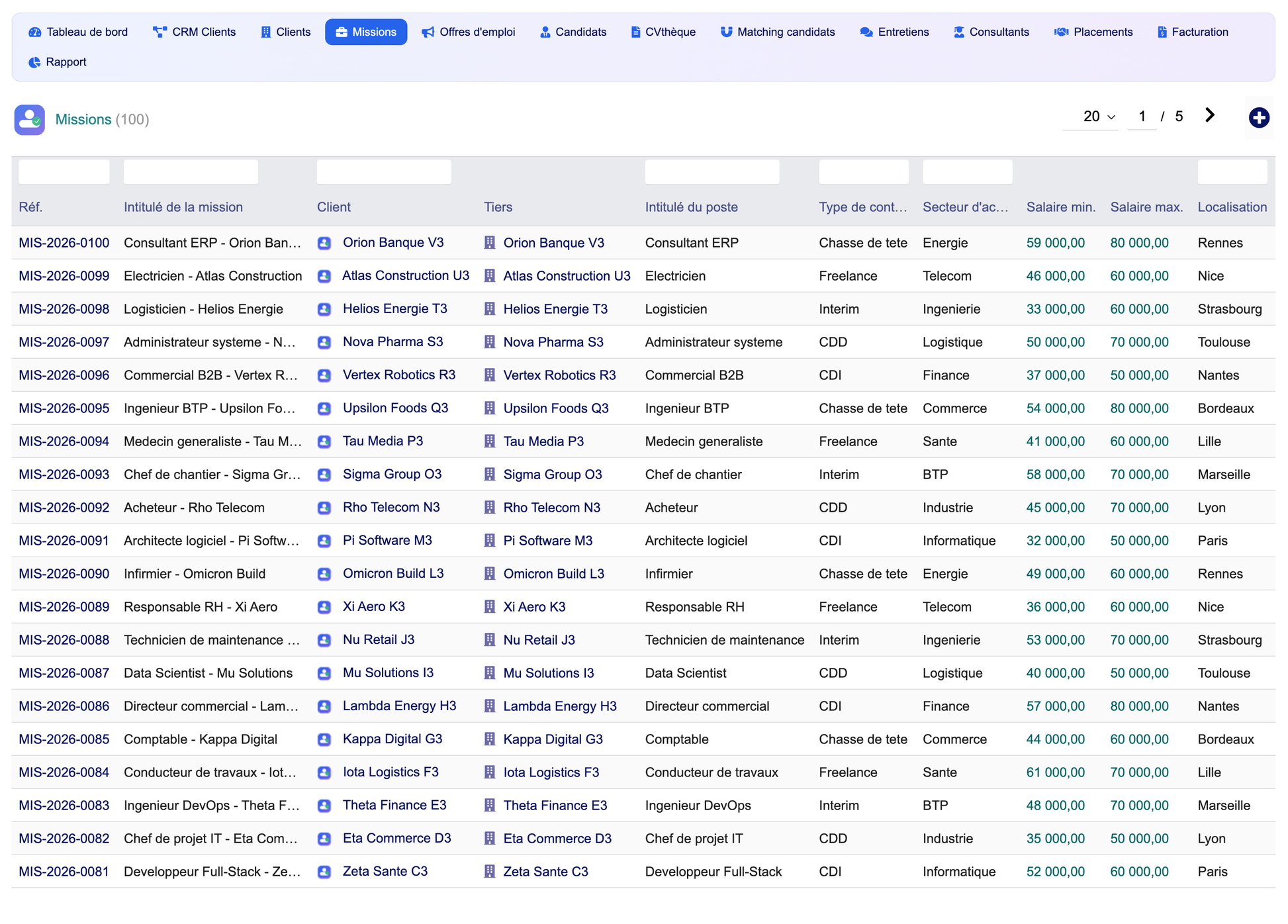The height and width of the screenshot is (924, 1288).
Task: Open the Facturation tab
Action: 1193,32
